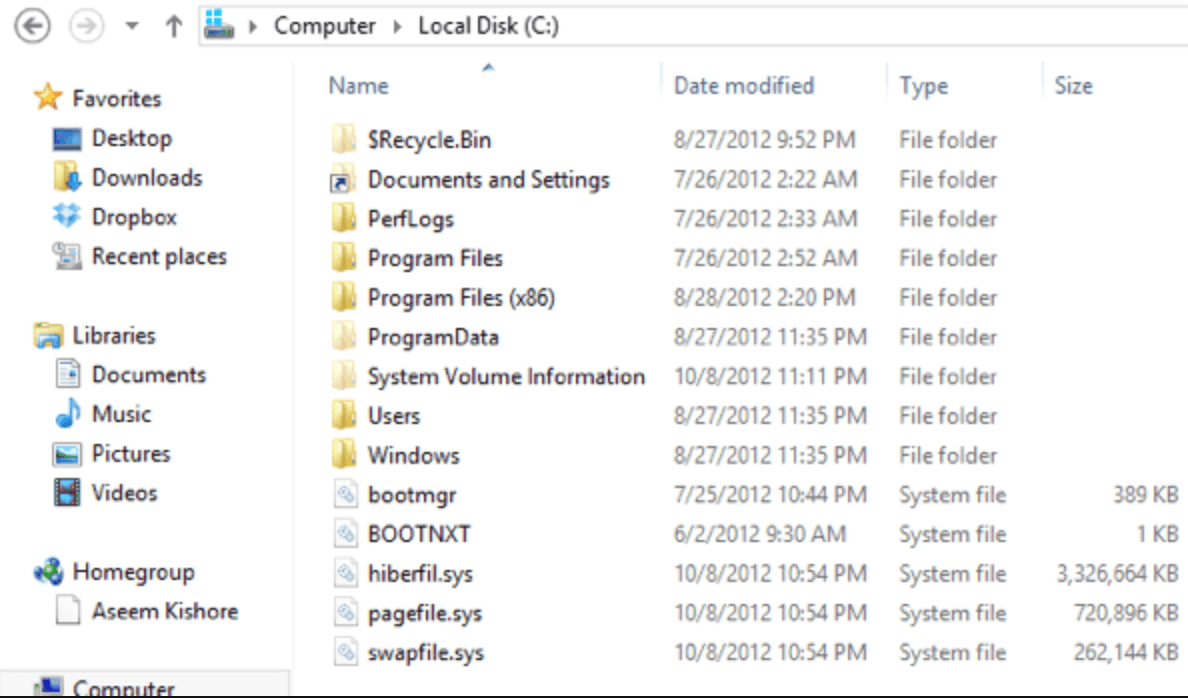Screen dimensions: 1188x698
Task: Select System Volume Information folder
Action: click(x=506, y=377)
